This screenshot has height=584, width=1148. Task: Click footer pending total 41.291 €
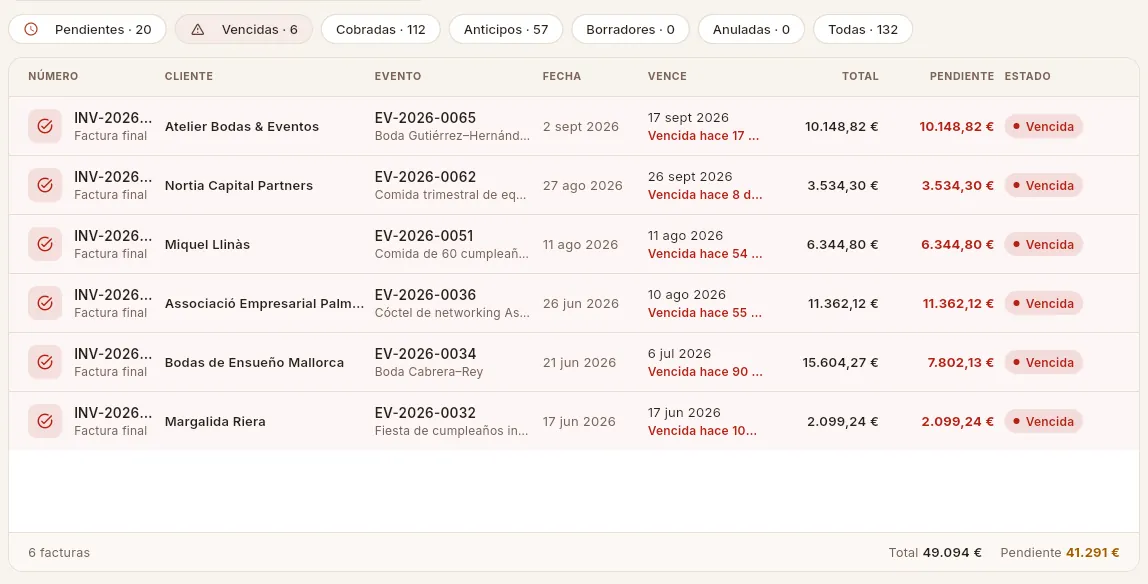pos(1092,553)
